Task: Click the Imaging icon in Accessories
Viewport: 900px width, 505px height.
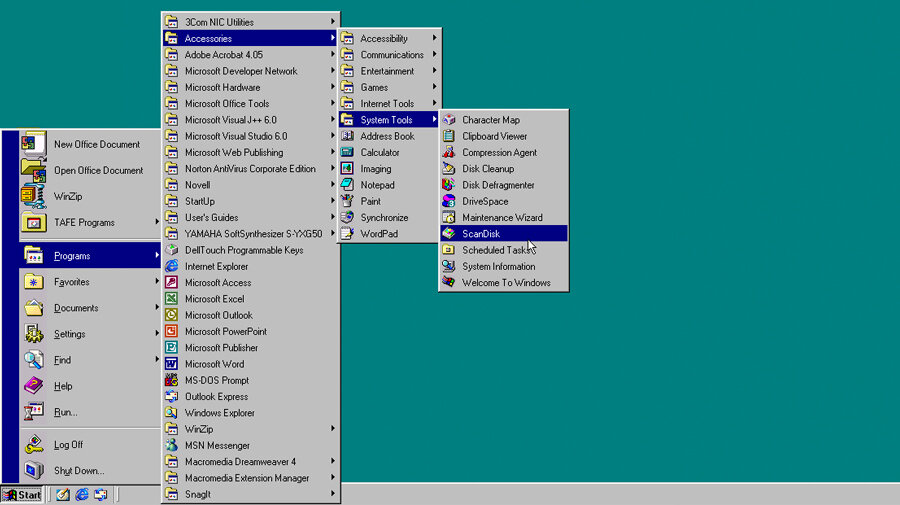Action: point(347,169)
